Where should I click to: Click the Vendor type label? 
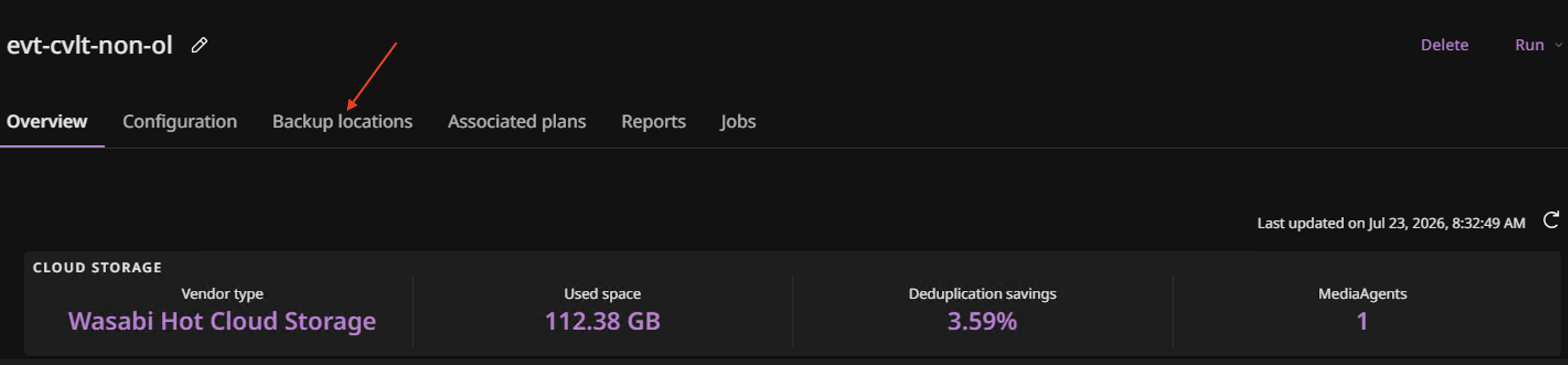(222, 294)
